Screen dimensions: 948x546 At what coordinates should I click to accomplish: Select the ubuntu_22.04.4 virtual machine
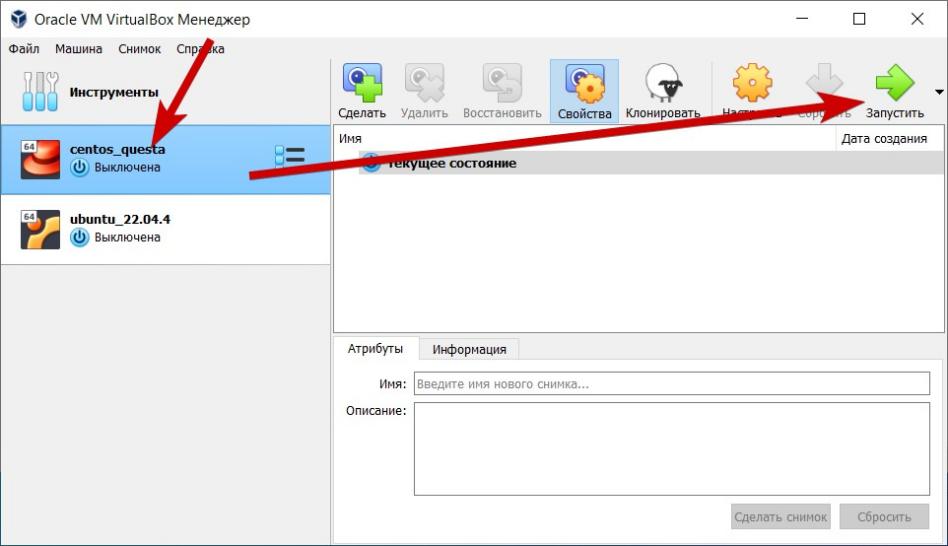(165, 229)
